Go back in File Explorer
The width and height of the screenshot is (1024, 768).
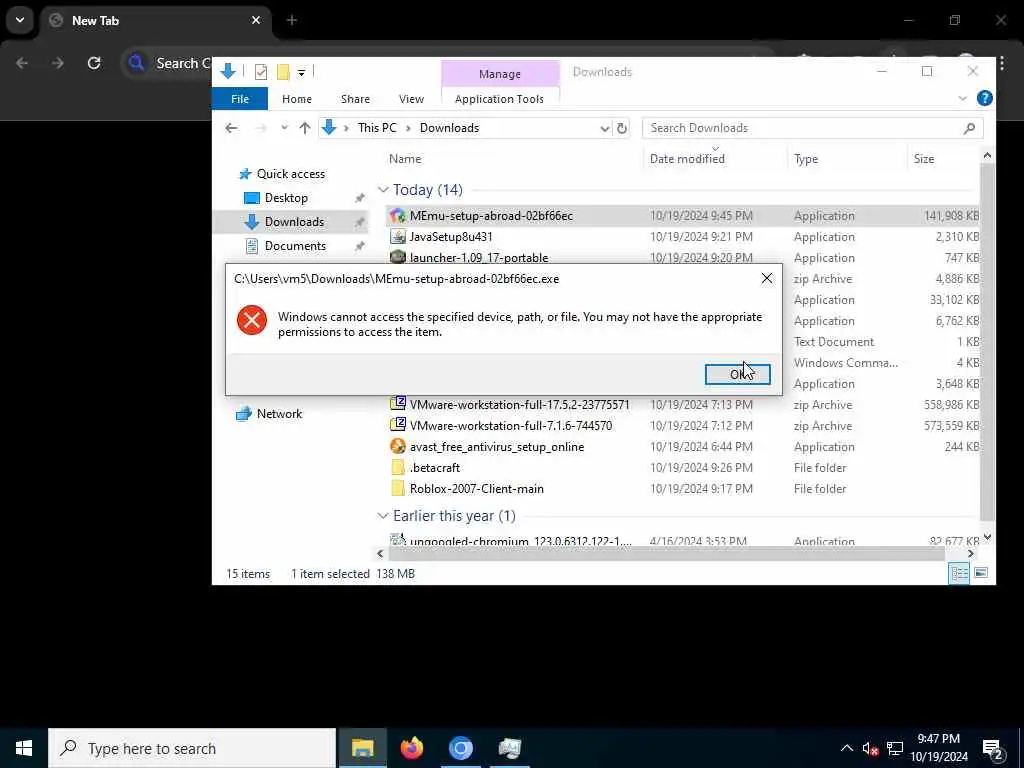pos(231,128)
